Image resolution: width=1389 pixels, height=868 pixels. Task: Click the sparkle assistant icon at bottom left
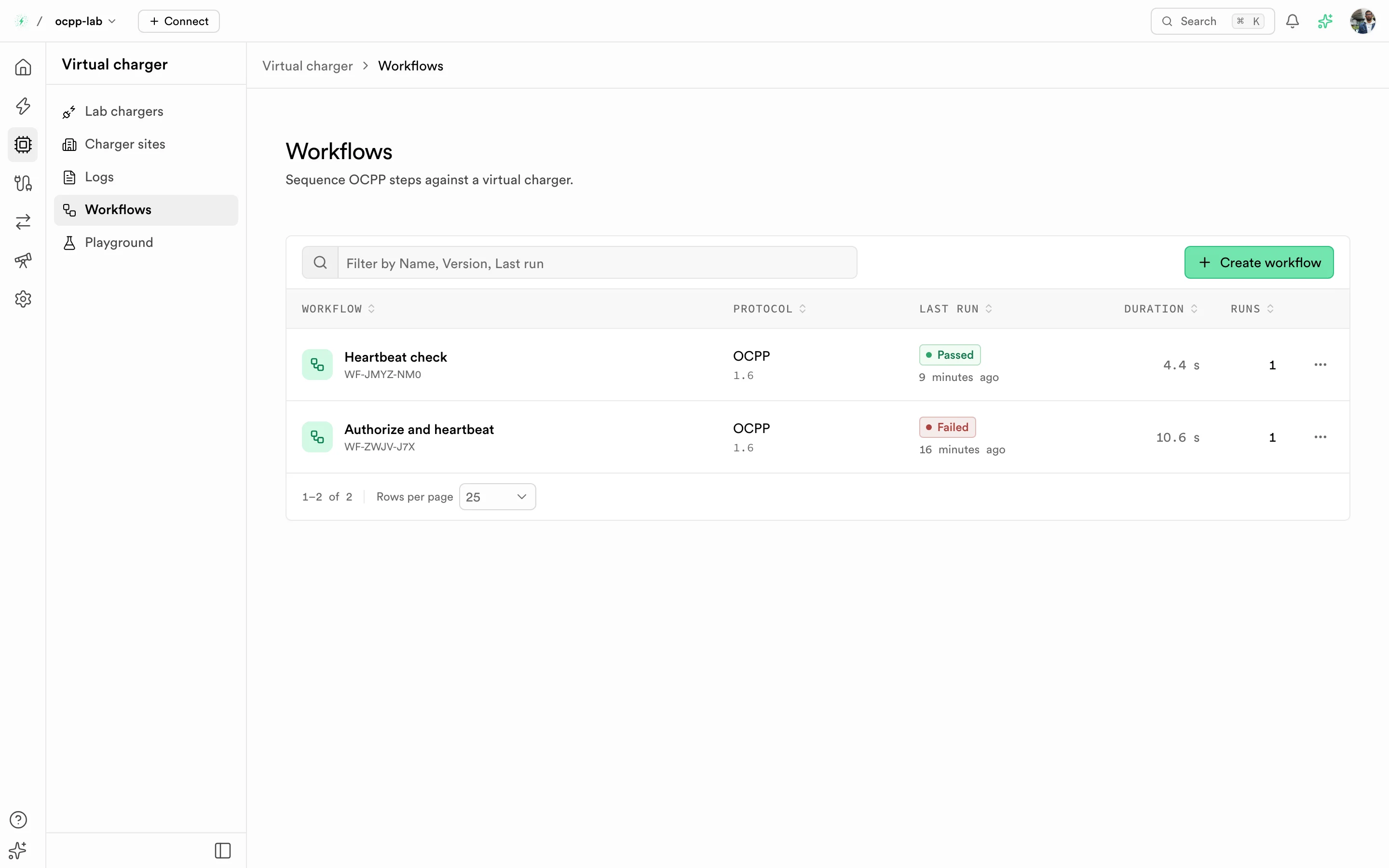click(x=18, y=850)
